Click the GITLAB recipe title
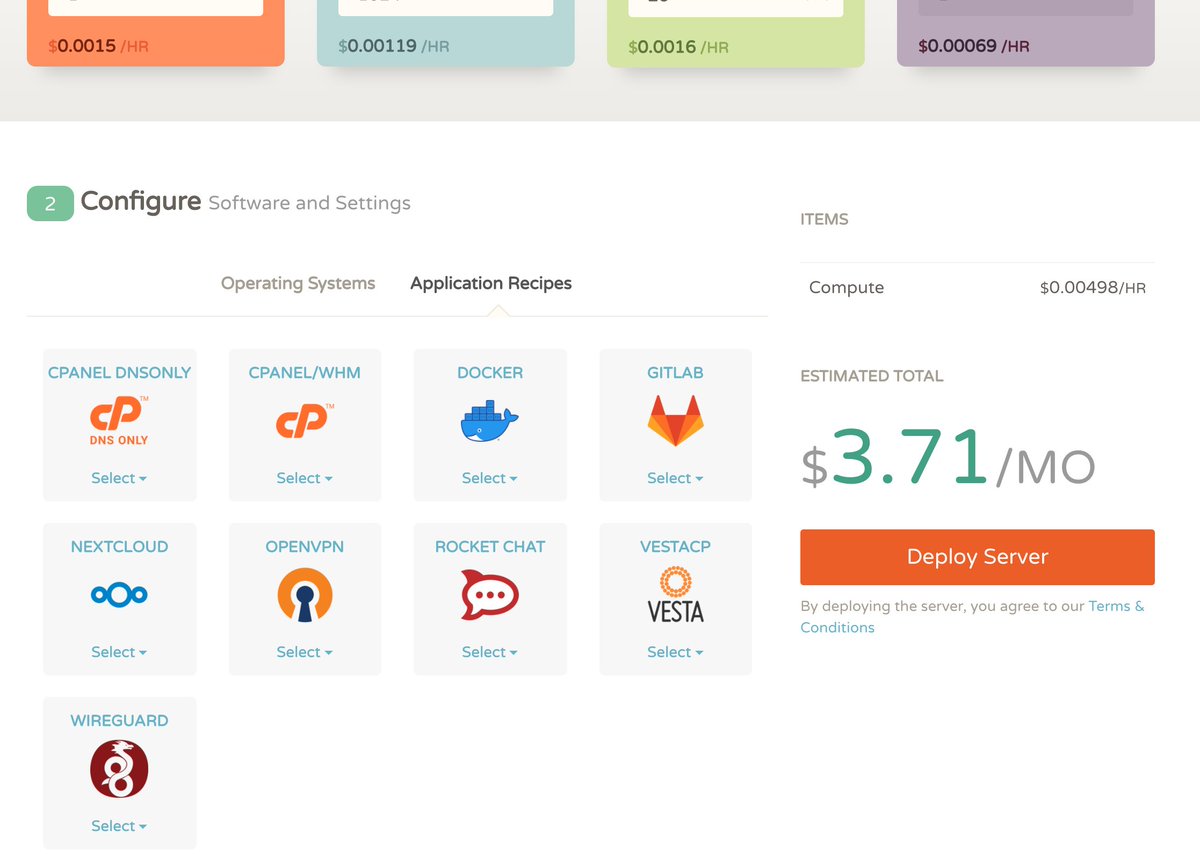1200x859 pixels. tap(675, 373)
